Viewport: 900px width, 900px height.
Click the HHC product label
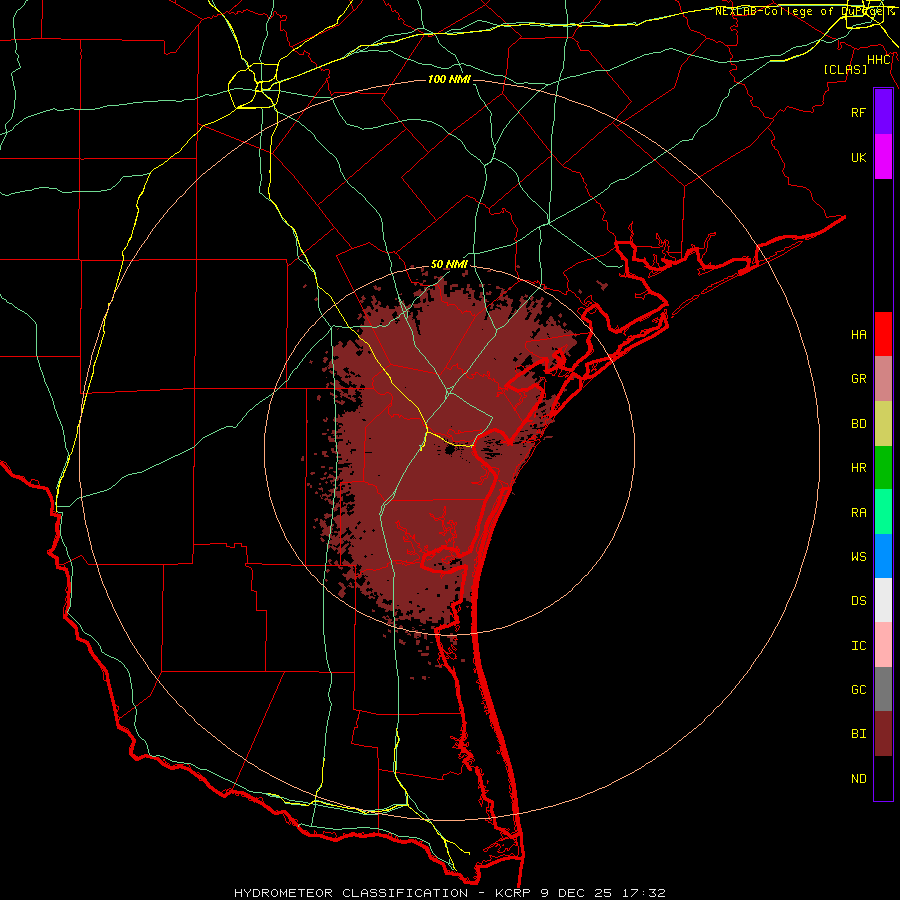[x=879, y=60]
